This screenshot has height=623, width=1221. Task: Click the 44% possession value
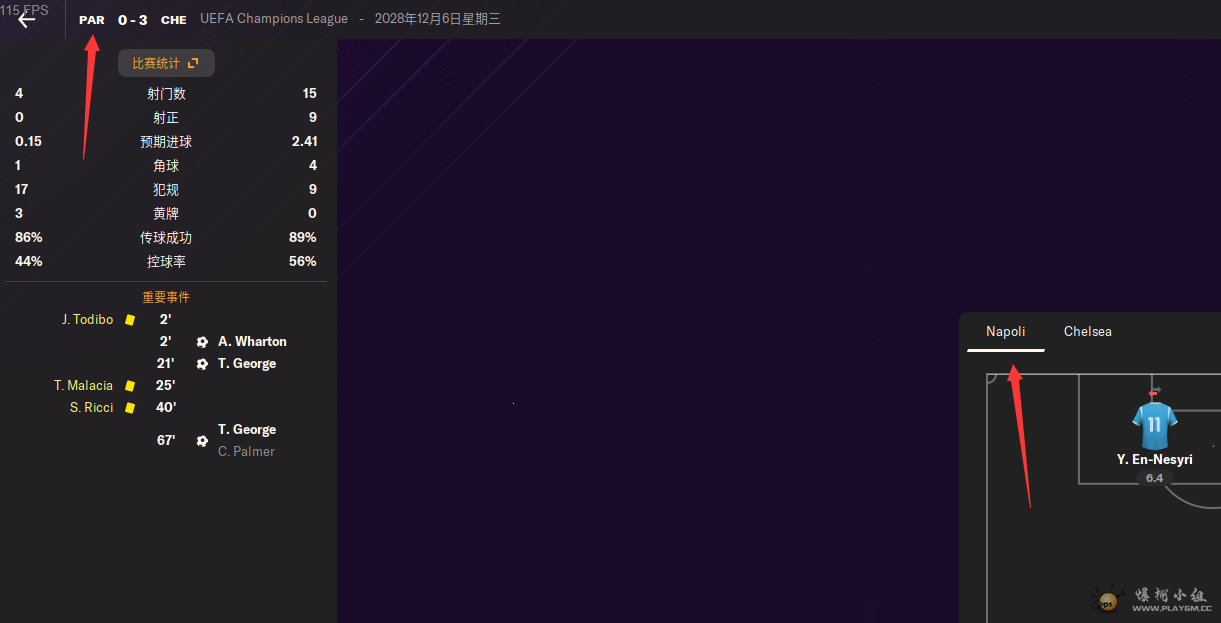[28, 262]
